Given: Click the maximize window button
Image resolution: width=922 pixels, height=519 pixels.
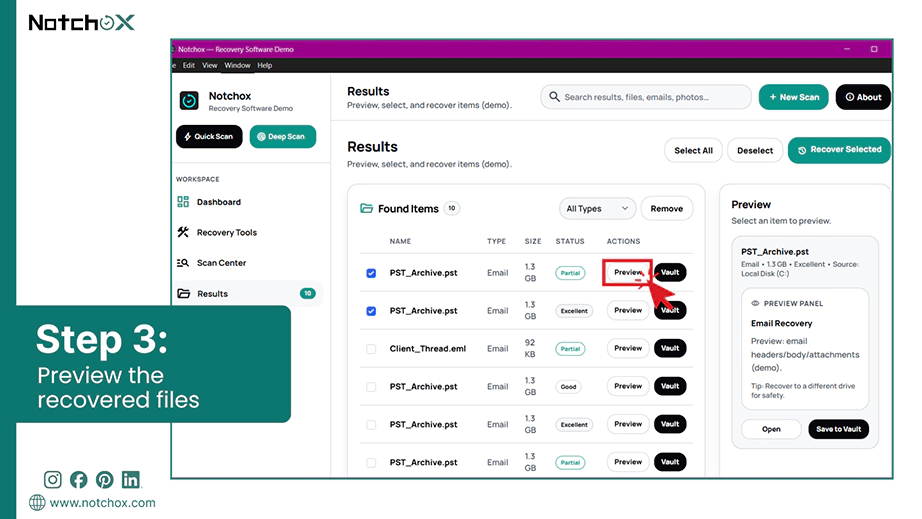Looking at the screenshot, I should coord(874,49).
